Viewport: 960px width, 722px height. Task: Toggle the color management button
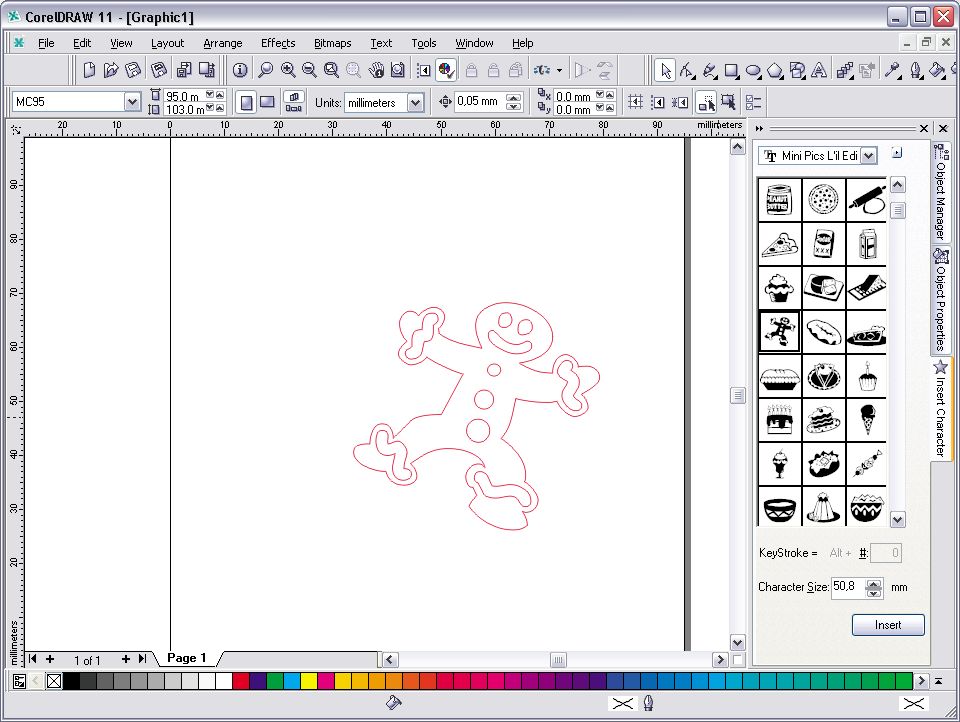[x=446, y=70]
